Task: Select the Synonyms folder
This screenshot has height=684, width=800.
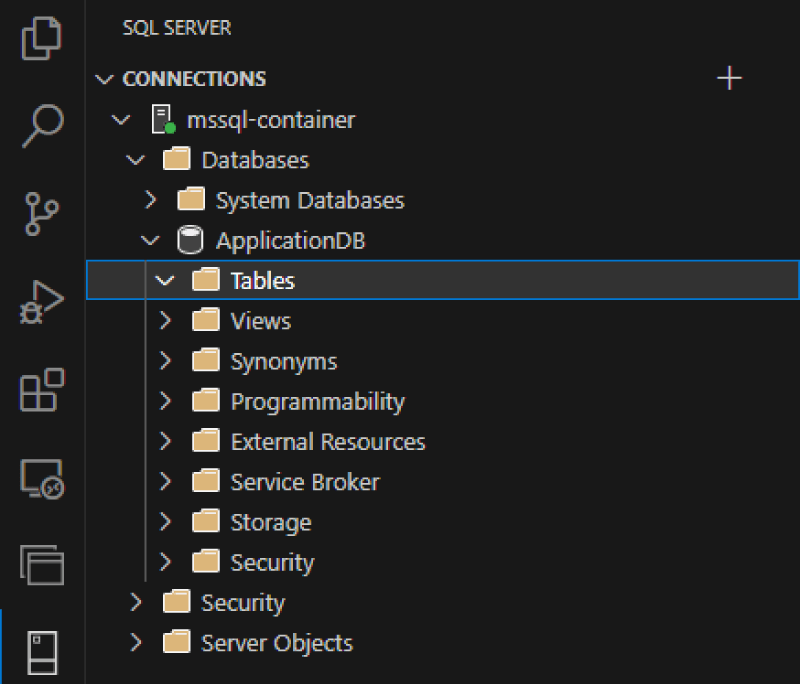Action: tap(284, 362)
